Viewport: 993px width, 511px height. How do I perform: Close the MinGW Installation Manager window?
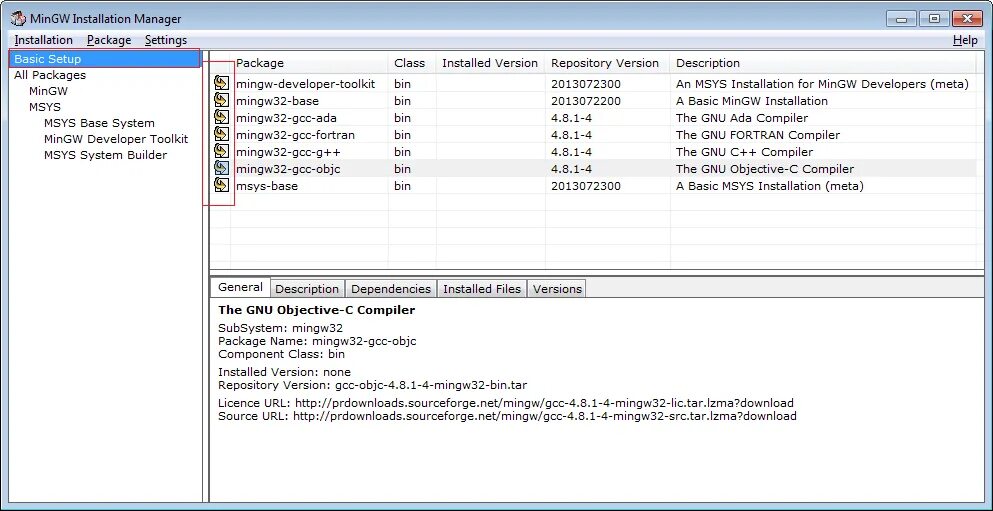click(x=966, y=19)
